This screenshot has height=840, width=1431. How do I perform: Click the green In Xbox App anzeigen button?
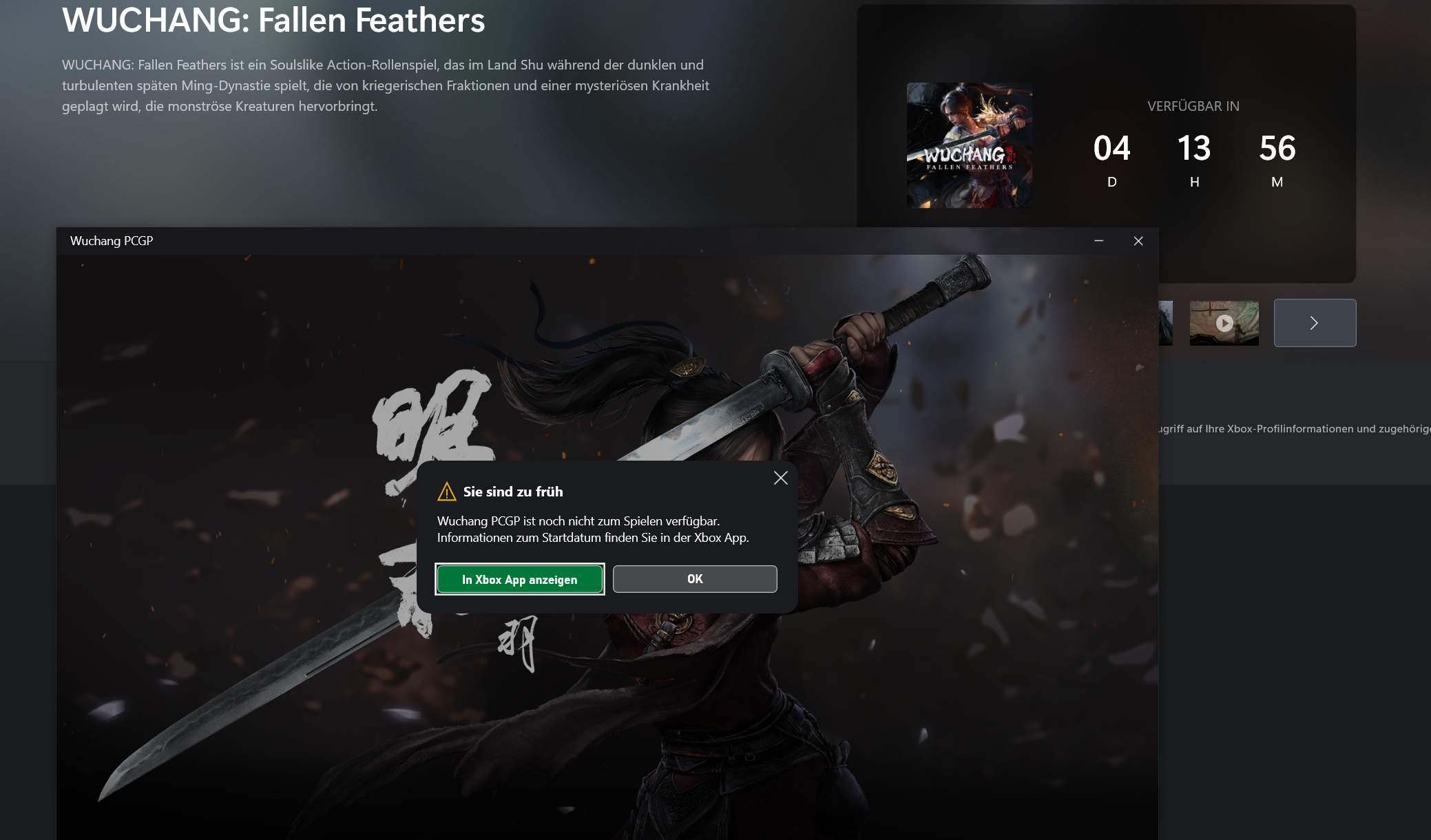(520, 579)
